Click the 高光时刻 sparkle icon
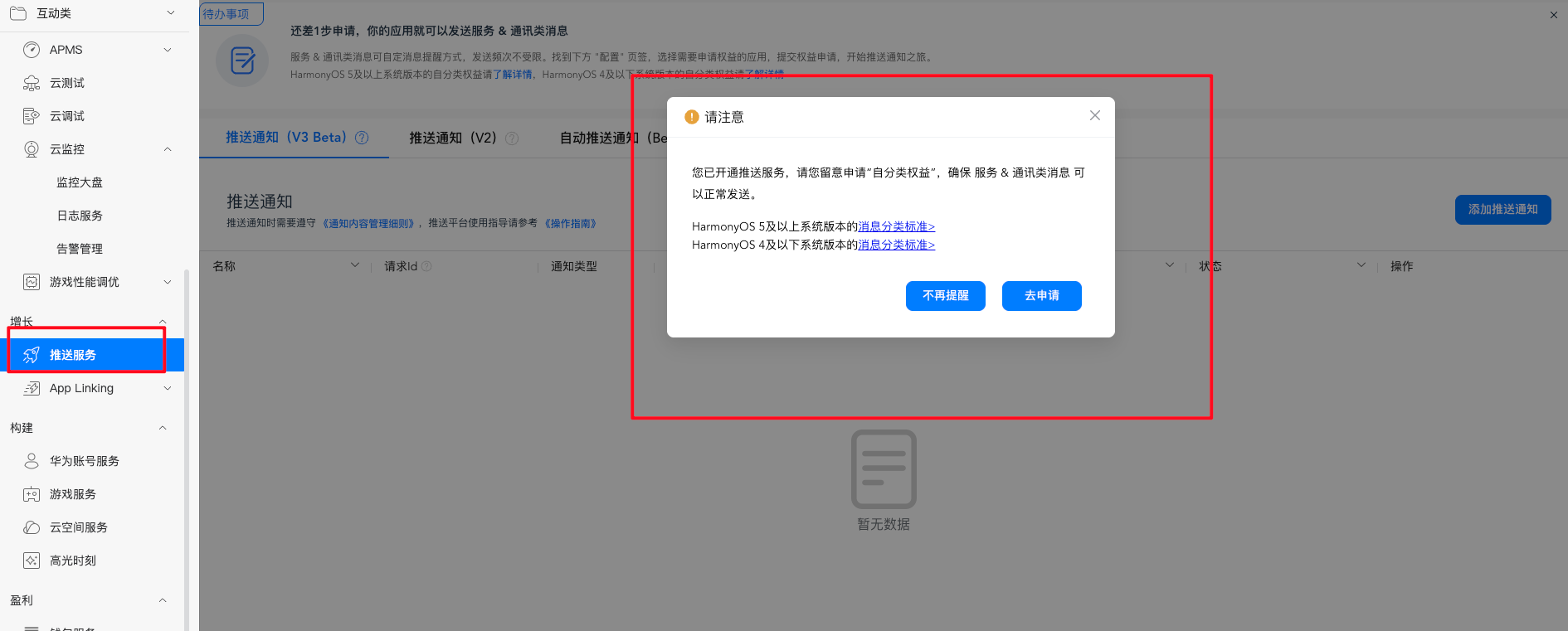 click(x=32, y=561)
